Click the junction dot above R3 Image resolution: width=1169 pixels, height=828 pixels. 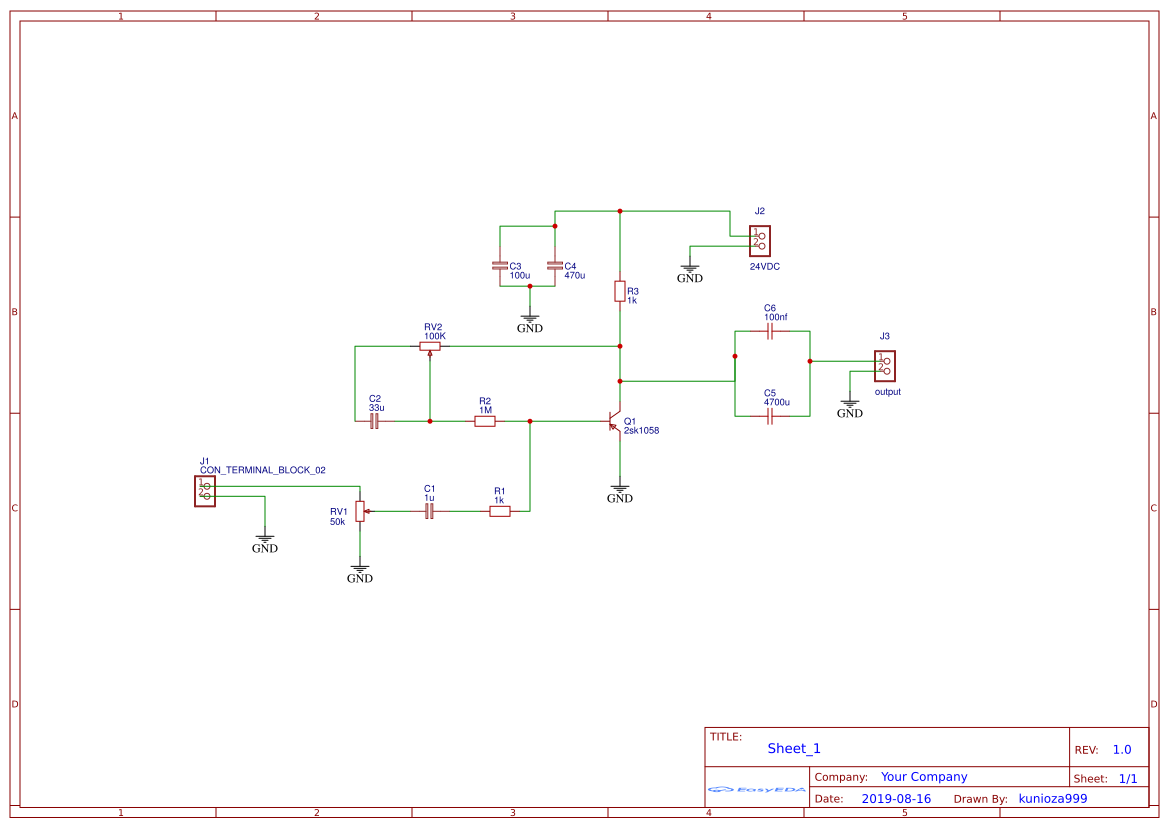621,211
